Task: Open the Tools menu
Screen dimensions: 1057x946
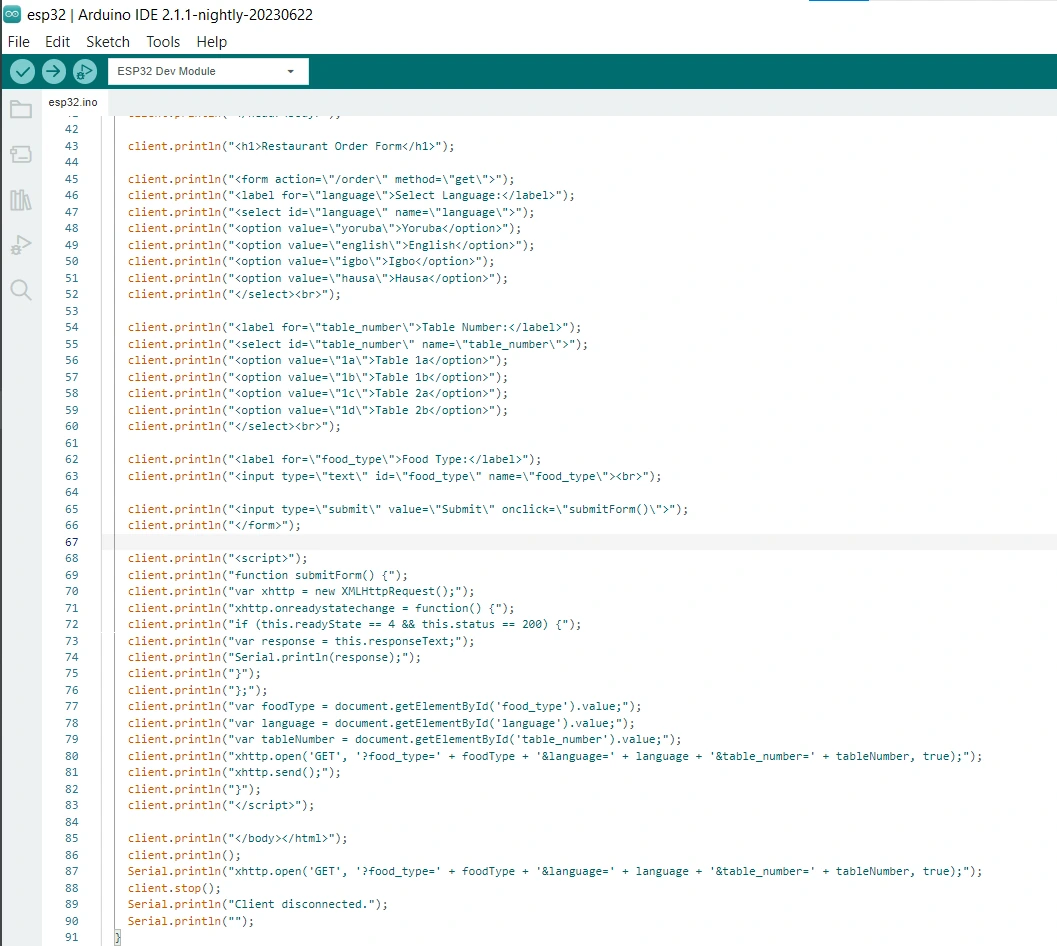Action: pos(163,42)
